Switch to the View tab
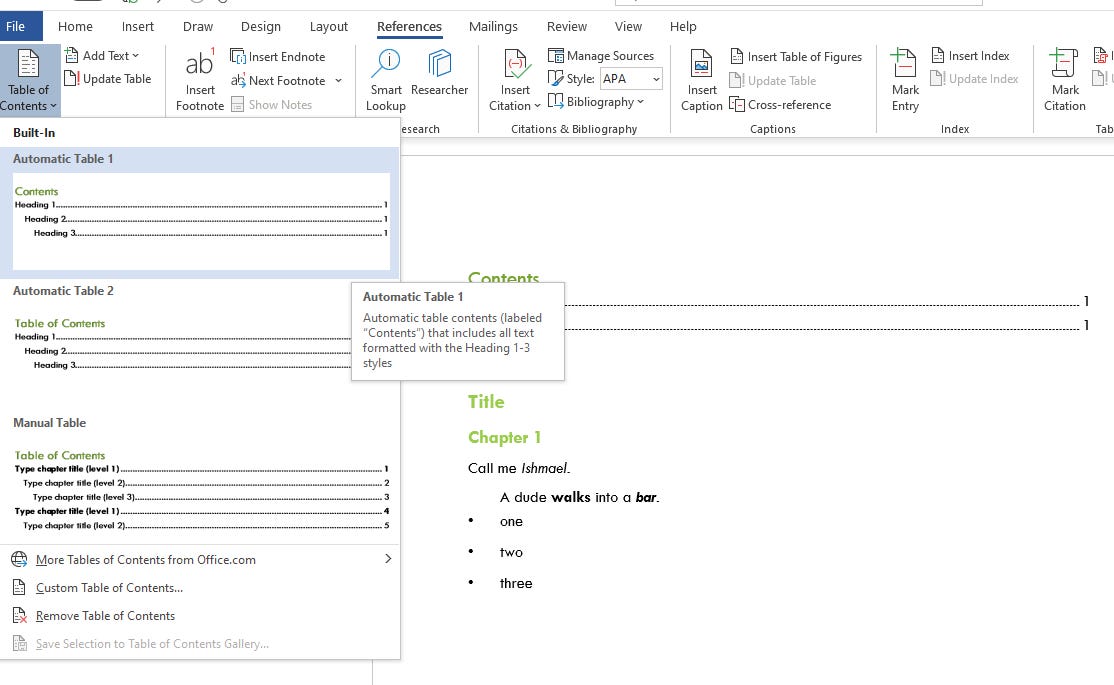This screenshot has height=685, width=1114. tap(628, 26)
